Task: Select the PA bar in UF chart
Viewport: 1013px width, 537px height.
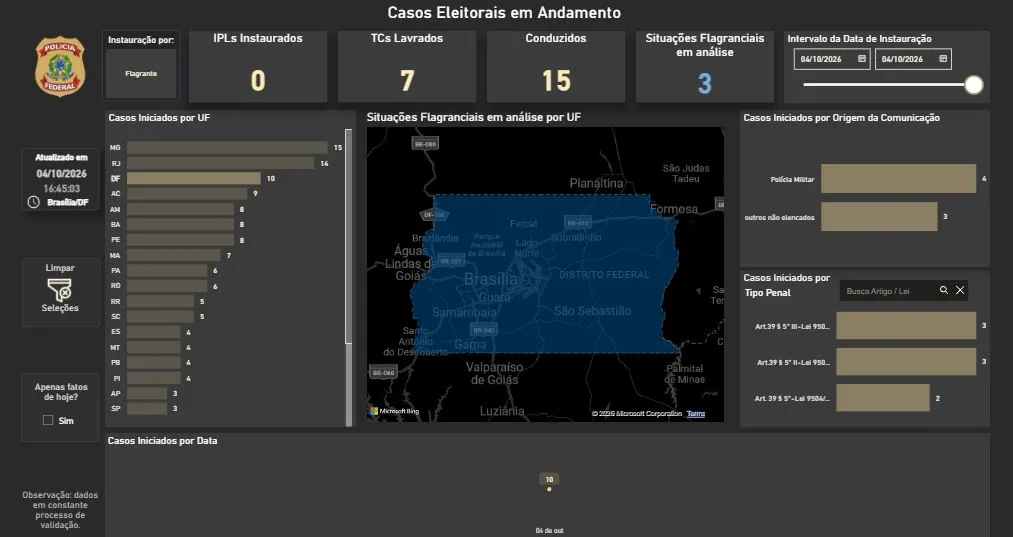Action: coord(167,271)
